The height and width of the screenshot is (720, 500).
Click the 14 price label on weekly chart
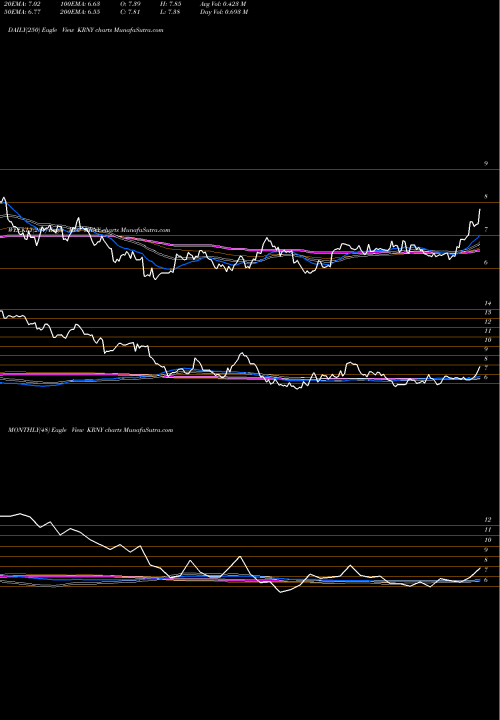[488, 304]
